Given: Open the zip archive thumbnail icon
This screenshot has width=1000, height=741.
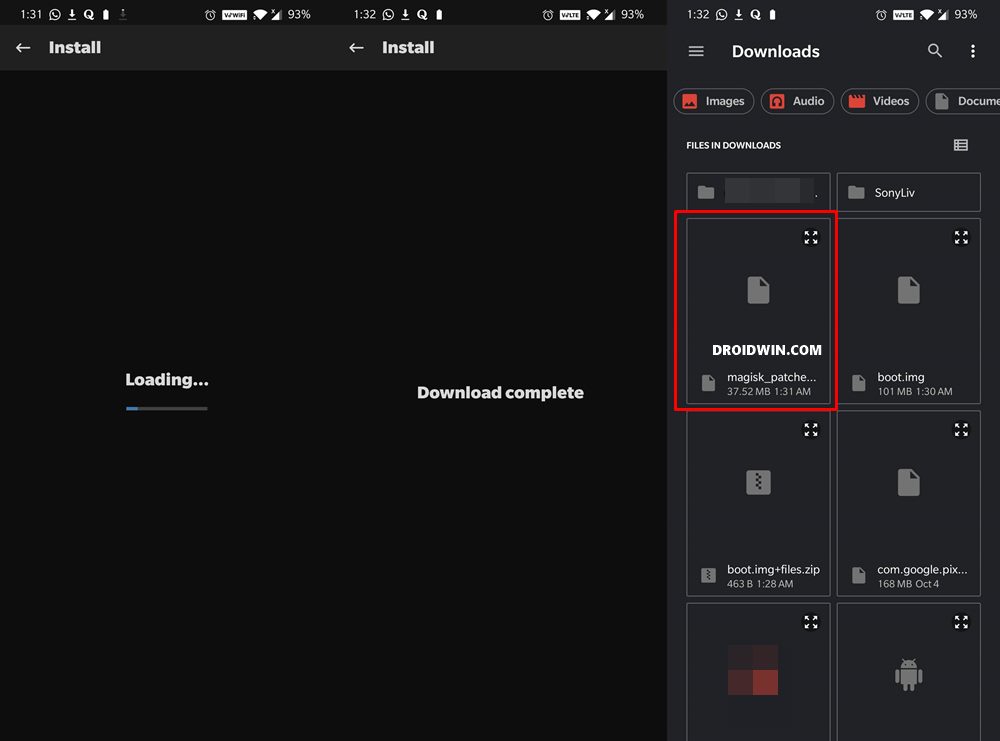Looking at the screenshot, I should point(758,482).
